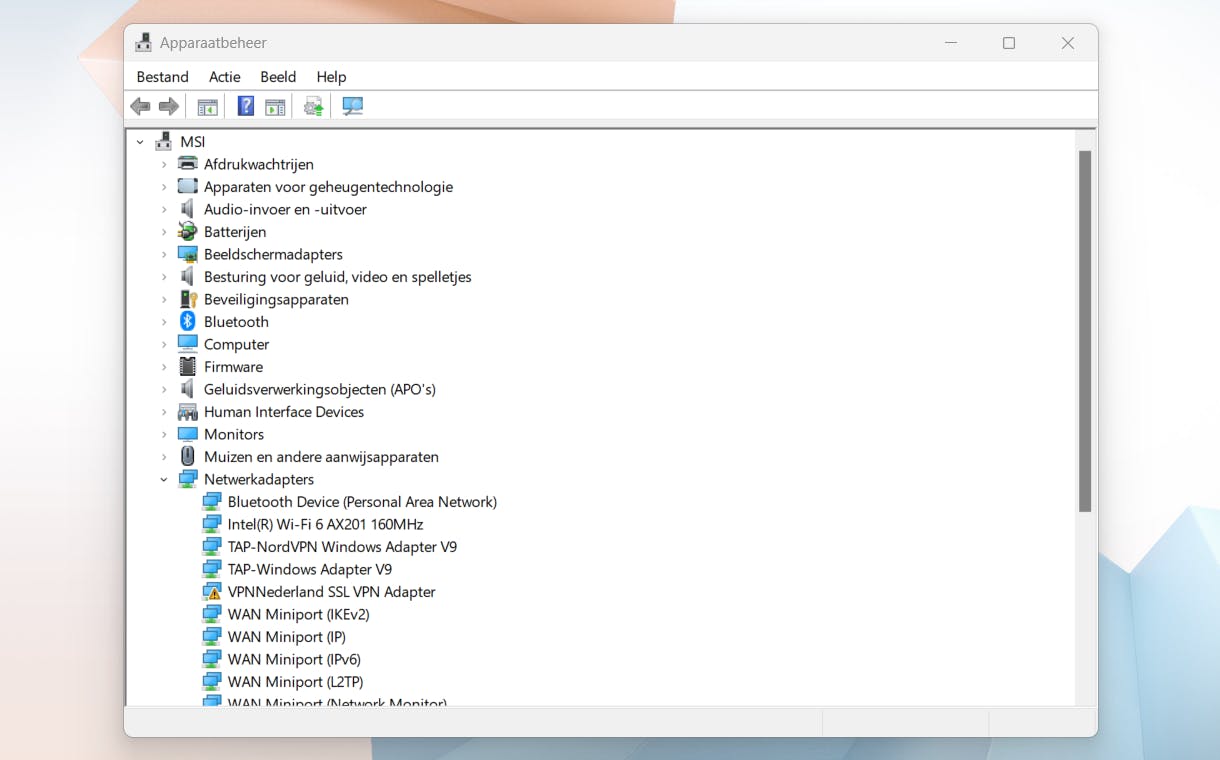Click the Audio-invoer speaker icon

[187, 209]
